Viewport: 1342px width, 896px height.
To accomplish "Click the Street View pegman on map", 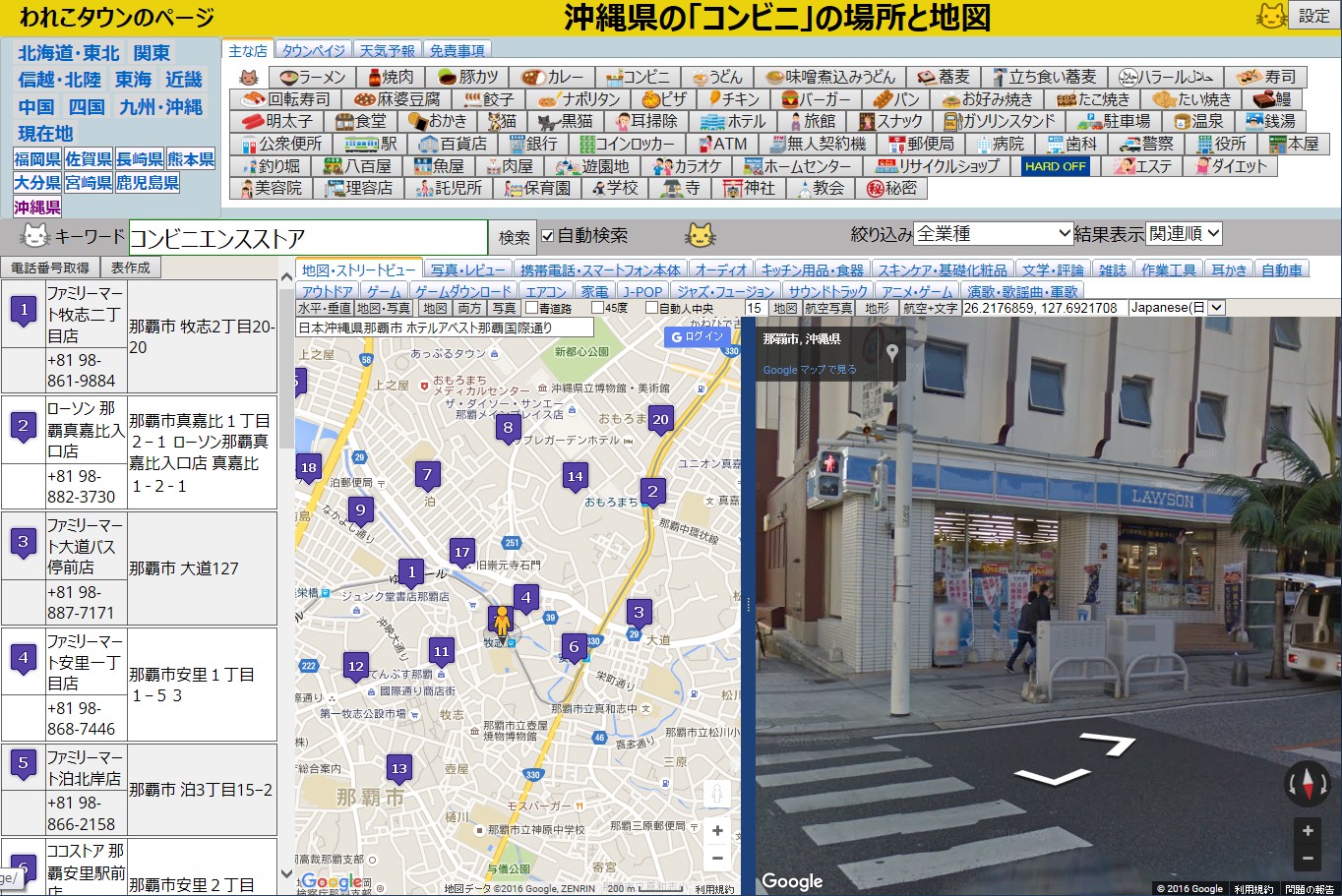I will point(502,622).
